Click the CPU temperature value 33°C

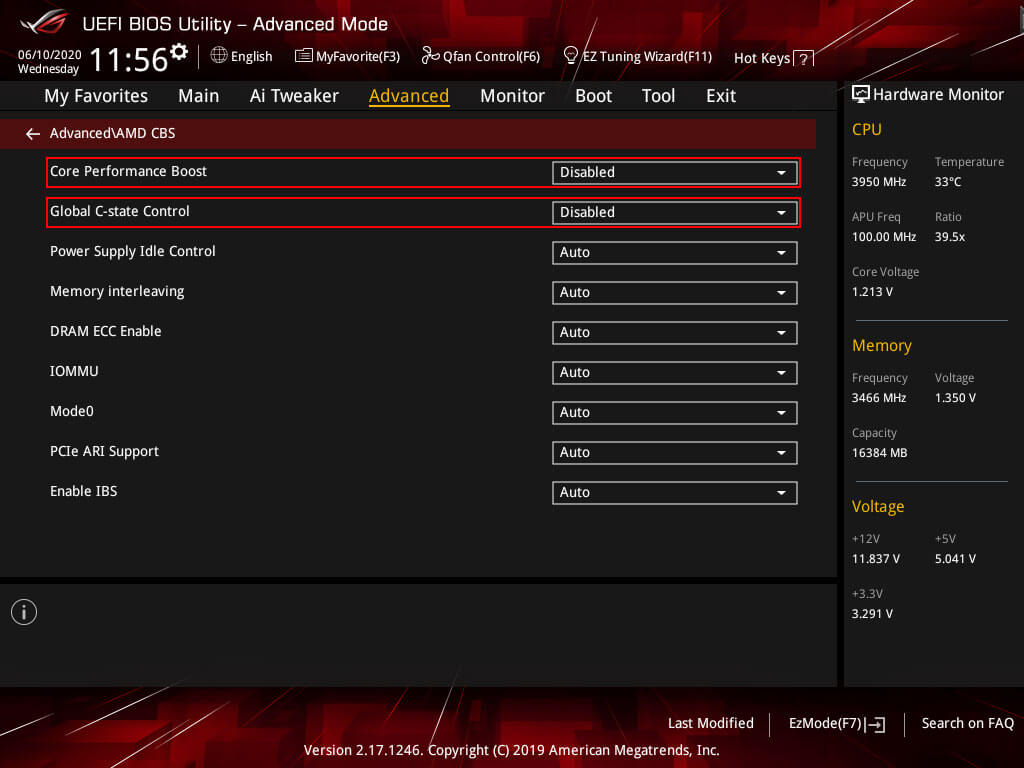point(948,182)
